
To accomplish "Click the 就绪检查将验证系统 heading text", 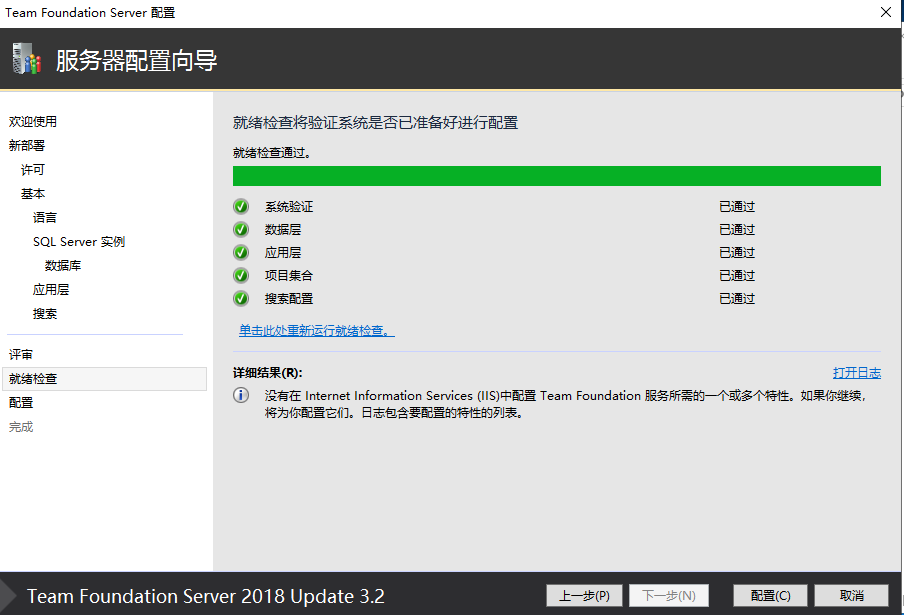I will (375, 123).
